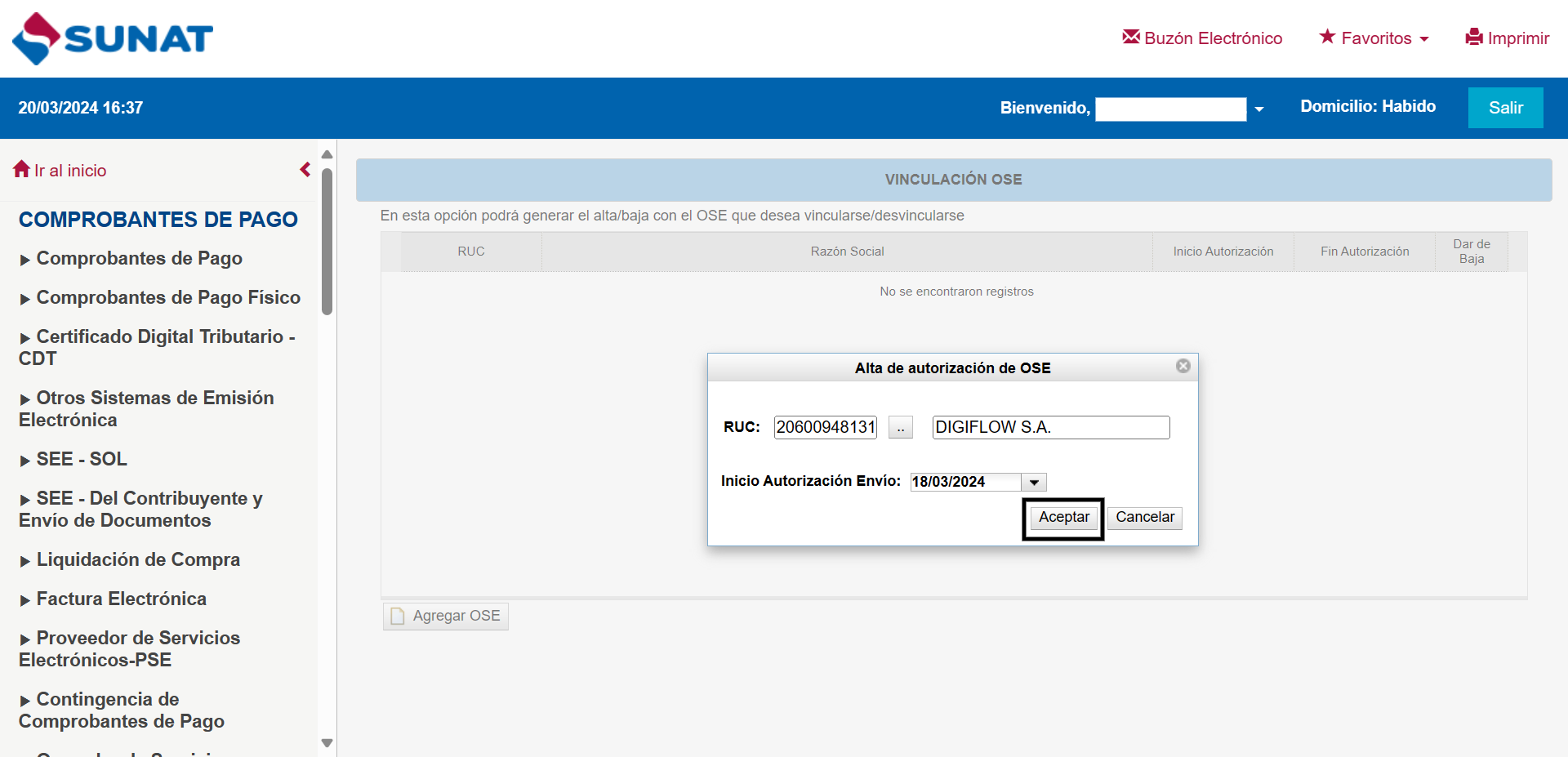This screenshot has width=1568, height=757.
Task: Go to Ir al inicio link
Action: point(60,170)
